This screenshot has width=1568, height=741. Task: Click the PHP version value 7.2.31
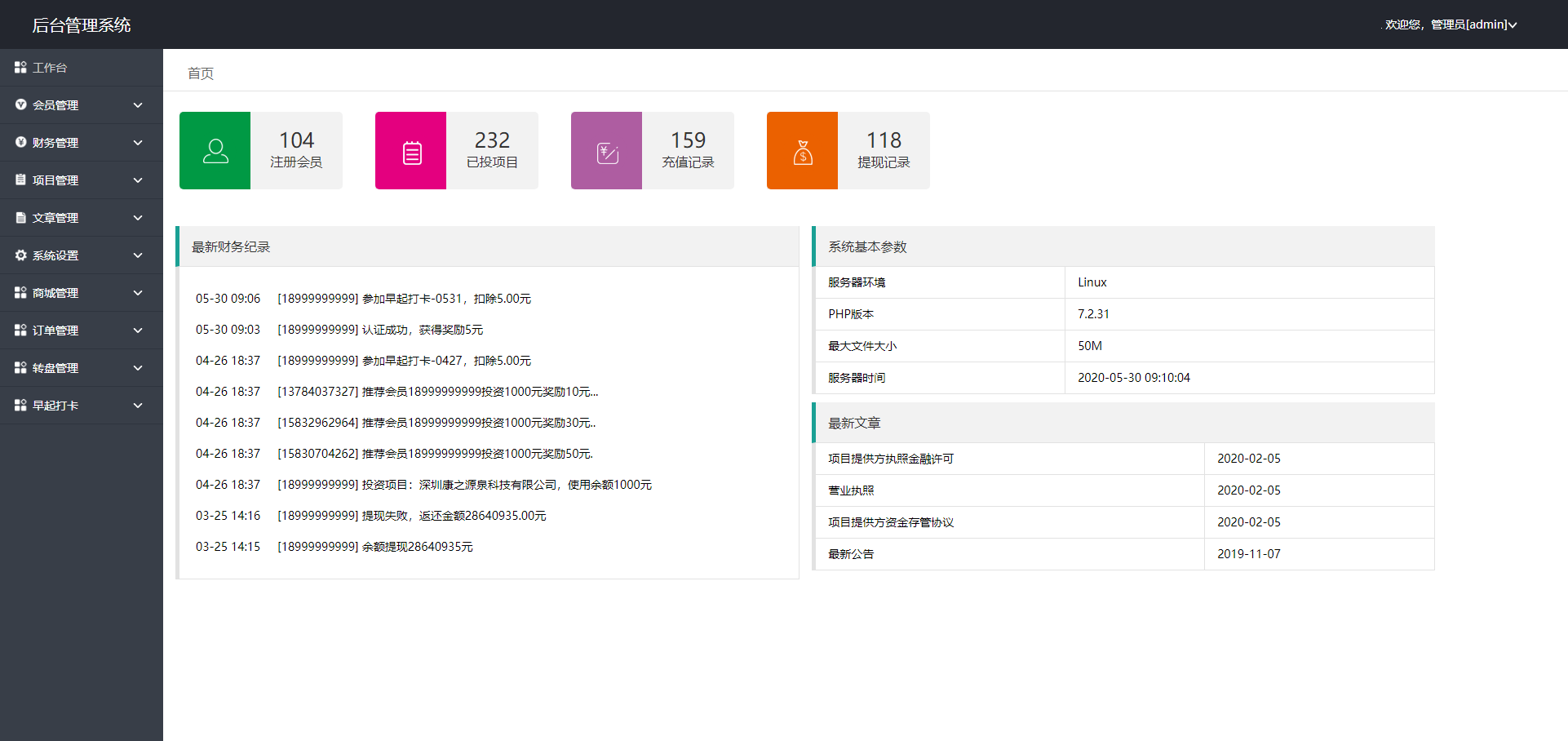click(x=1093, y=314)
